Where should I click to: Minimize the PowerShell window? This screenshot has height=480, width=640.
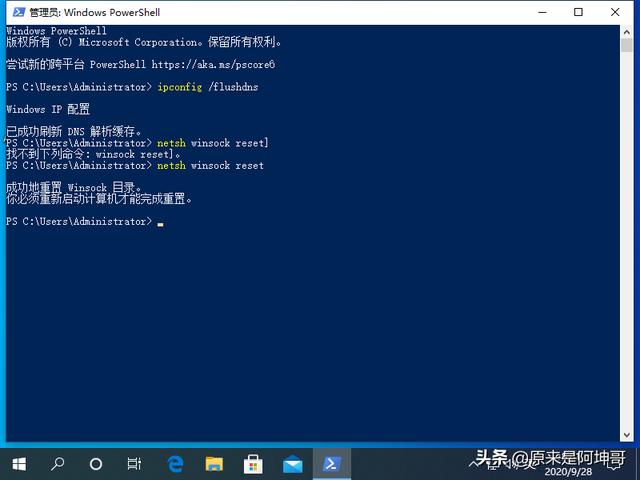tap(542, 12)
